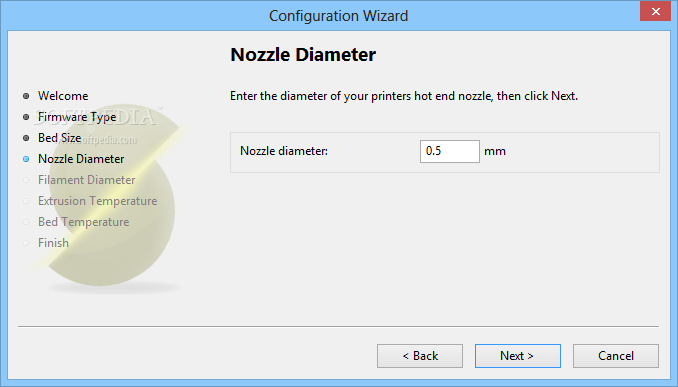The width and height of the screenshot is (678, 387).
Task: Click the "Nozzle diameter:" field label
Action: click(284, 151)
